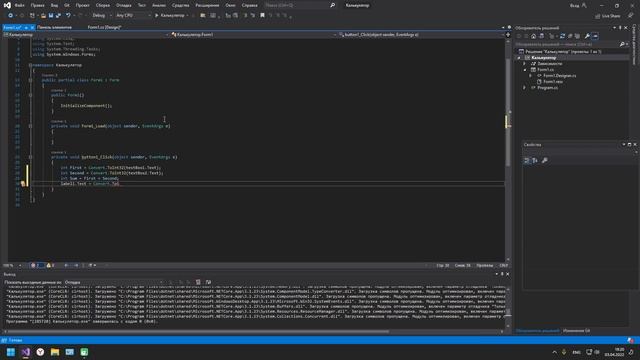Viewport: 640px width, 360px height.
Task: Open the button1_Click member dropdown
Action: pyautogui.click(x=421, y=35)
